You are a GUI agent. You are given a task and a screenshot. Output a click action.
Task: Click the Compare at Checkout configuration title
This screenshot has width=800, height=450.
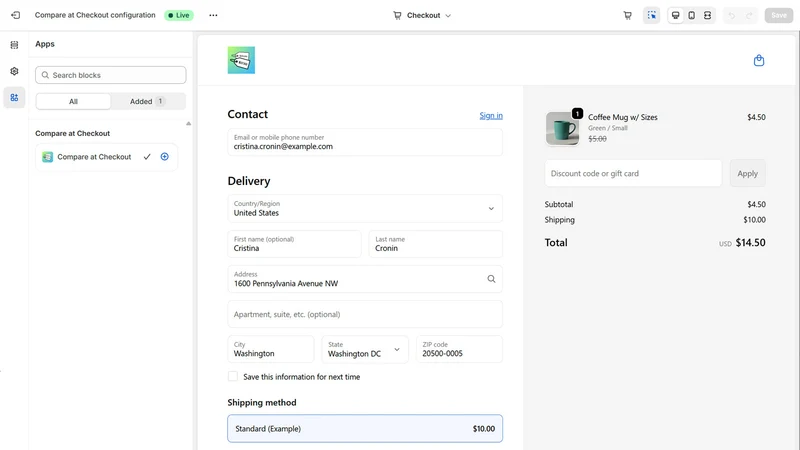(x=95, y=15)
